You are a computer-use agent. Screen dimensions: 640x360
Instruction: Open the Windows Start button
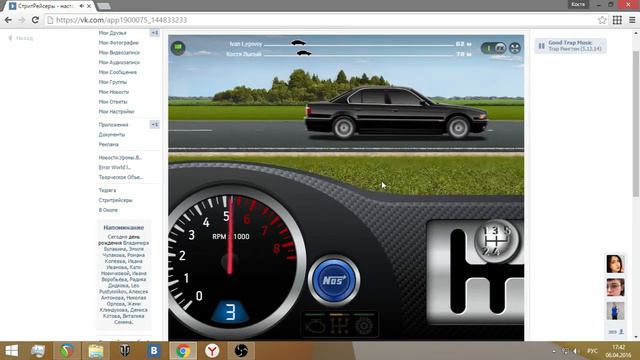11,351
